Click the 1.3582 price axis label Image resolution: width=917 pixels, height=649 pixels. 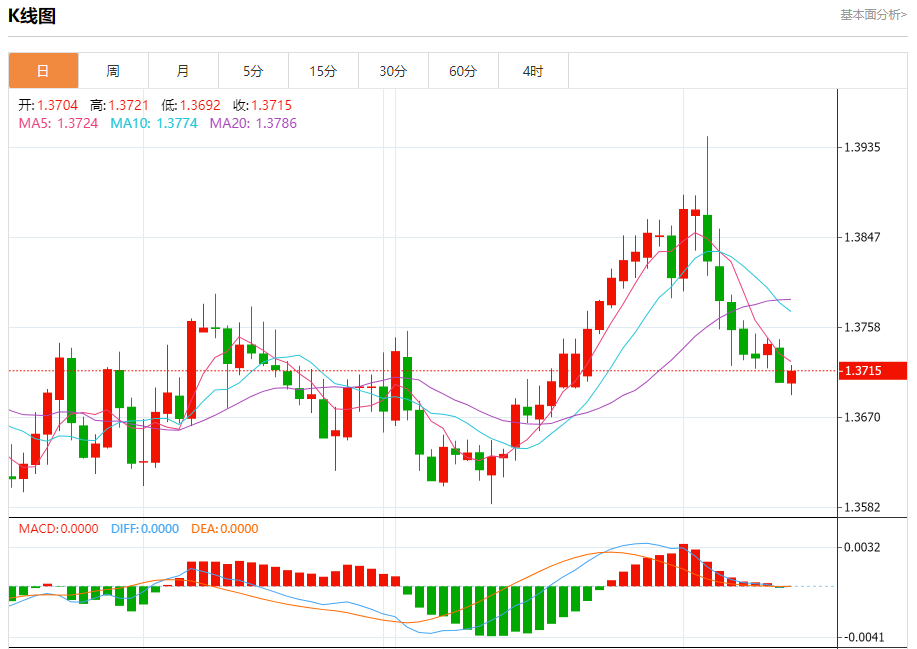(862, 508)
